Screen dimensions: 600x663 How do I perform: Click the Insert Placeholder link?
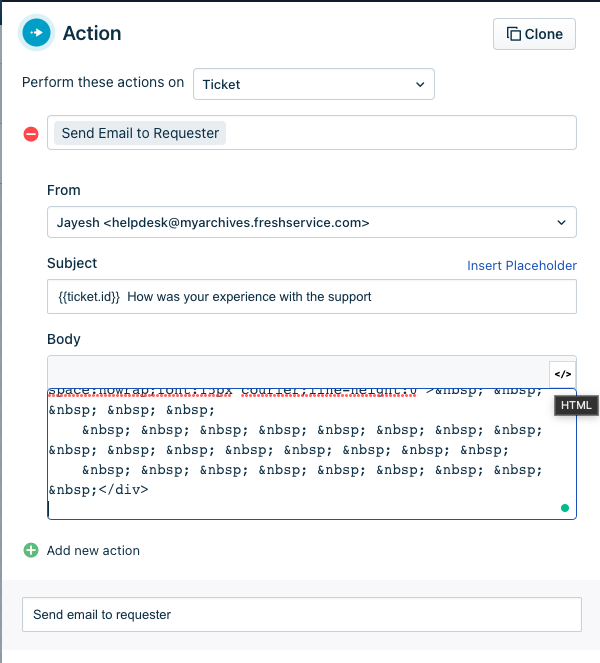tap(521, 265)
